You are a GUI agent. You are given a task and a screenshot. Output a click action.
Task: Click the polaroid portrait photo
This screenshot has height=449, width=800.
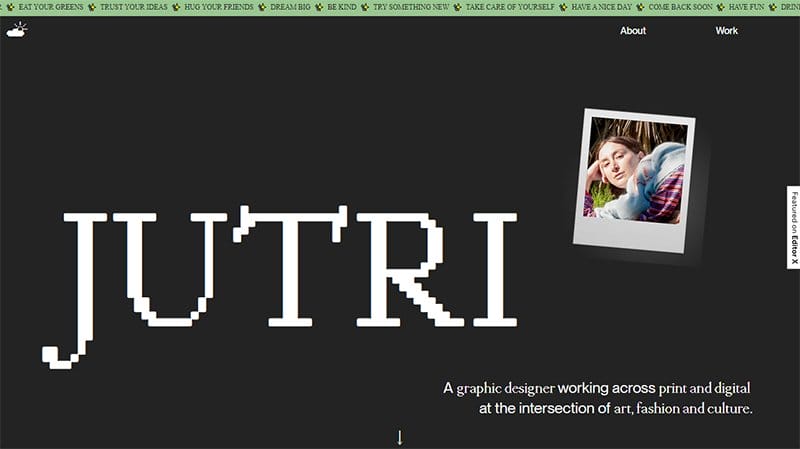click(634, 180)
